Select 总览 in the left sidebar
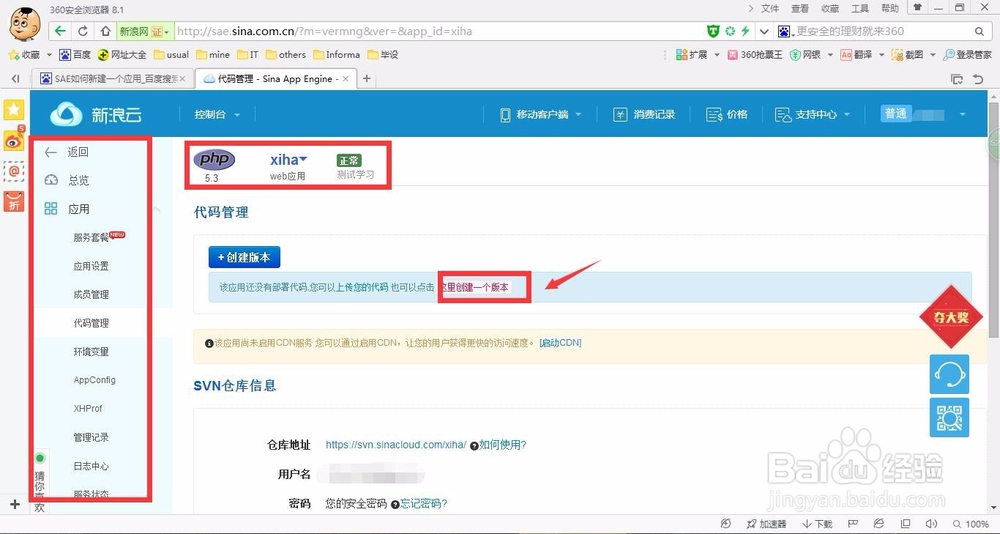 click(x=66, y=181)
